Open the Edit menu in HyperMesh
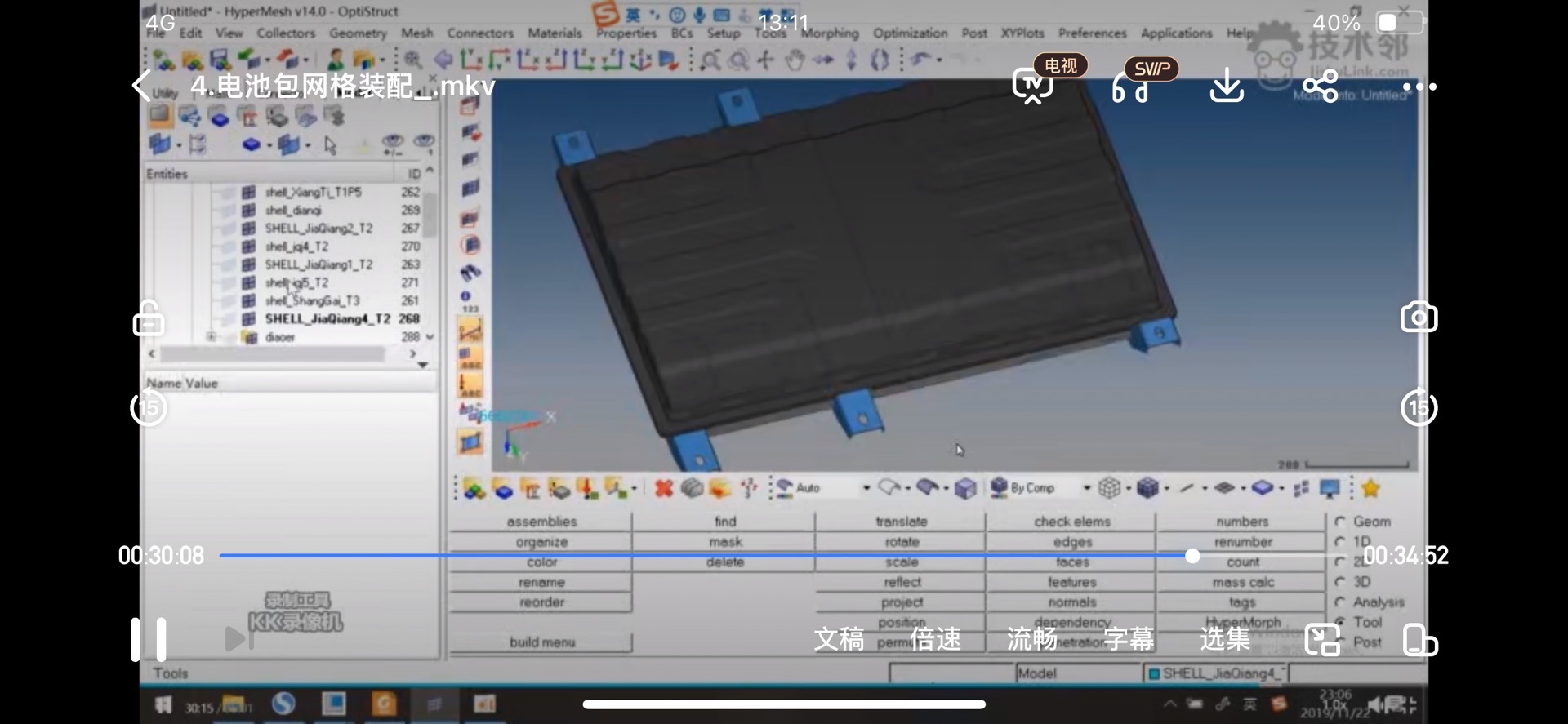The image size is (1568, 724). tap(190, 33)
